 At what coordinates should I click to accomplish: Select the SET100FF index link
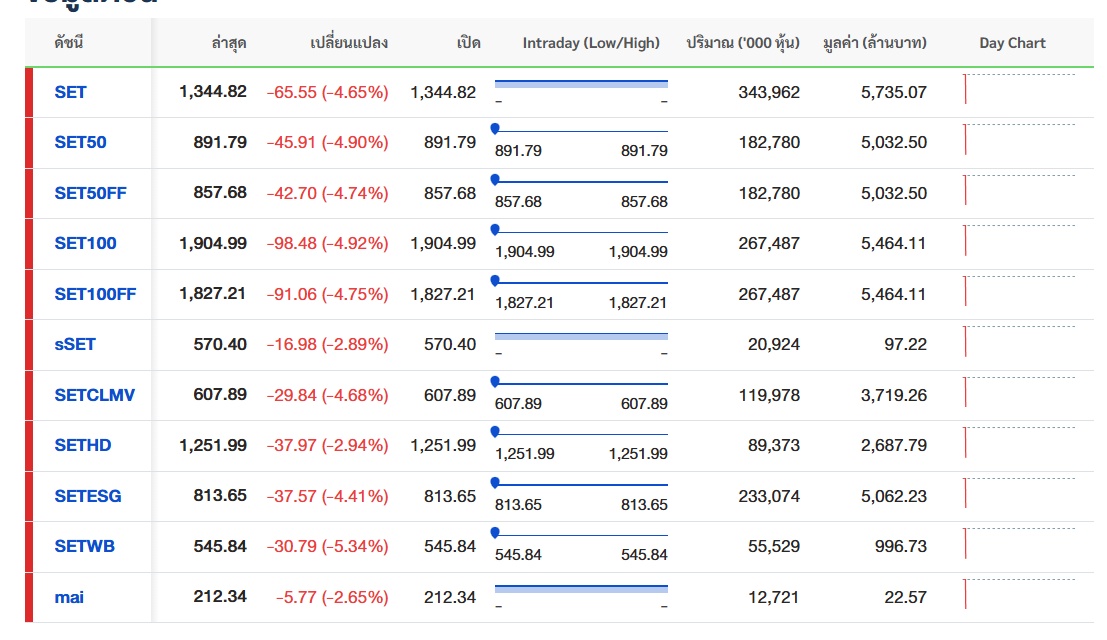(x=95, y=294)
